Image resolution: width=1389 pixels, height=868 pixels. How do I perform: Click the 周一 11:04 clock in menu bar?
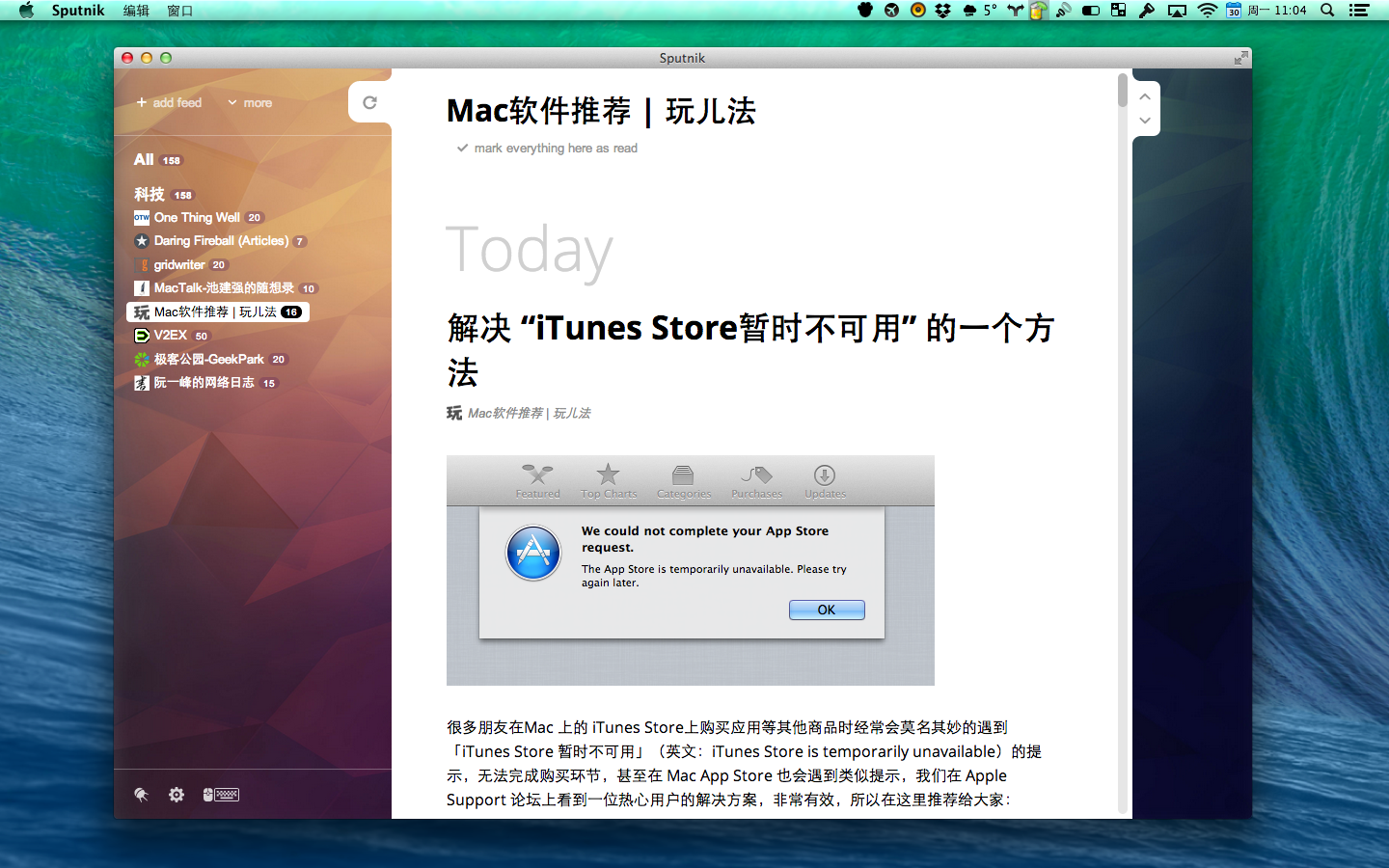coord(1277,11)
